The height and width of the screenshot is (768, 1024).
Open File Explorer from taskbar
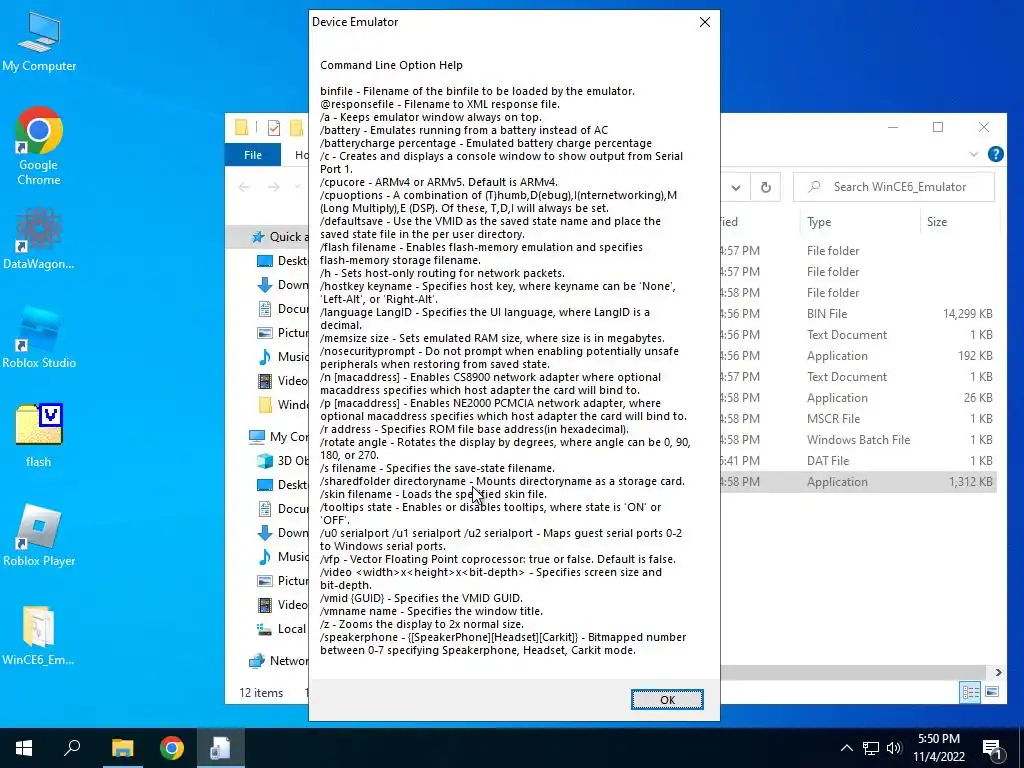click(122, 748)
